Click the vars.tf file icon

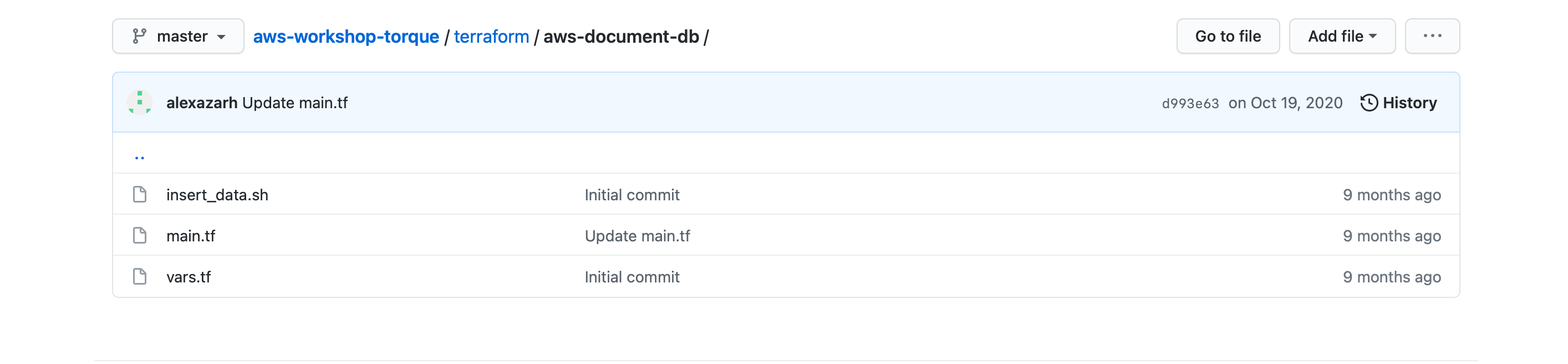[x=139, y=277]
